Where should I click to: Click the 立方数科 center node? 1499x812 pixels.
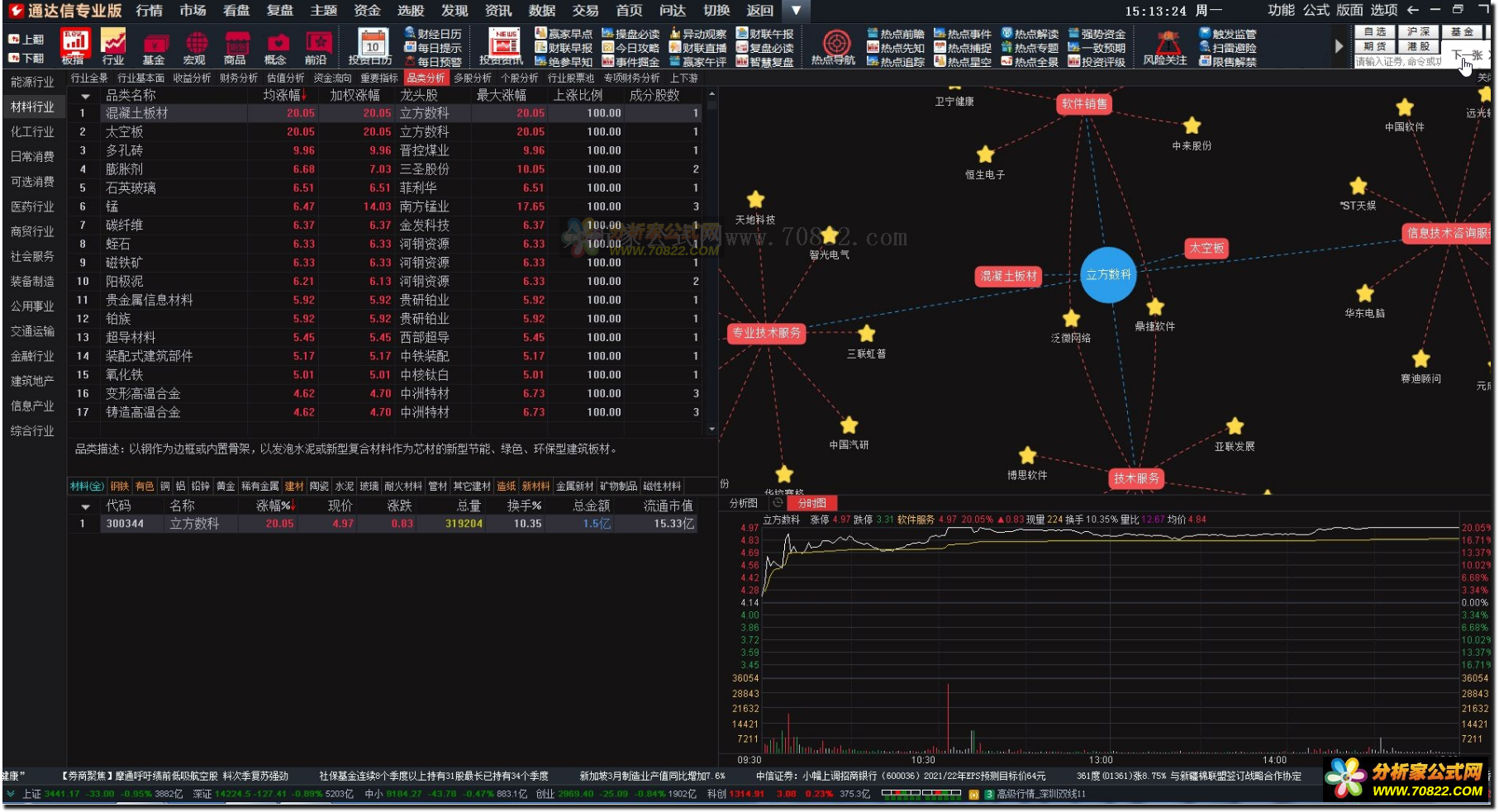pyautogui.click(x=1108, y=275)
